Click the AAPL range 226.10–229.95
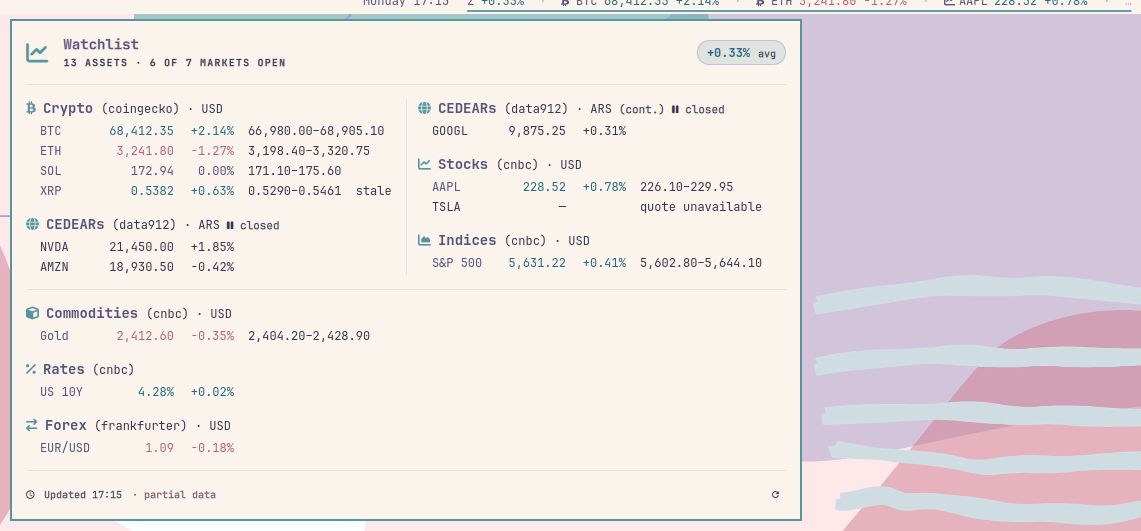 [x=686, y=187]
